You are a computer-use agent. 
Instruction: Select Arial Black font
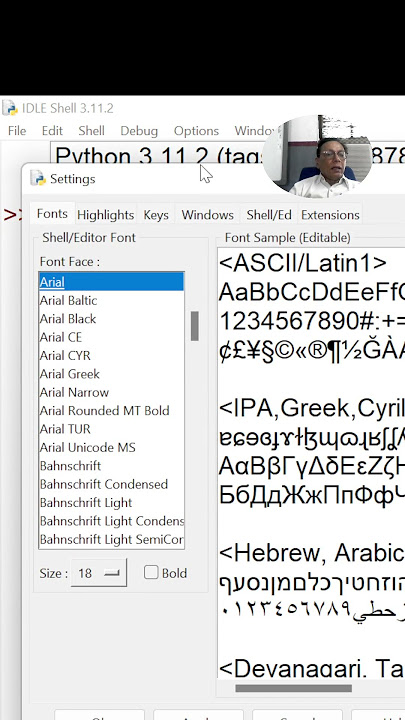tap(112, 319)
